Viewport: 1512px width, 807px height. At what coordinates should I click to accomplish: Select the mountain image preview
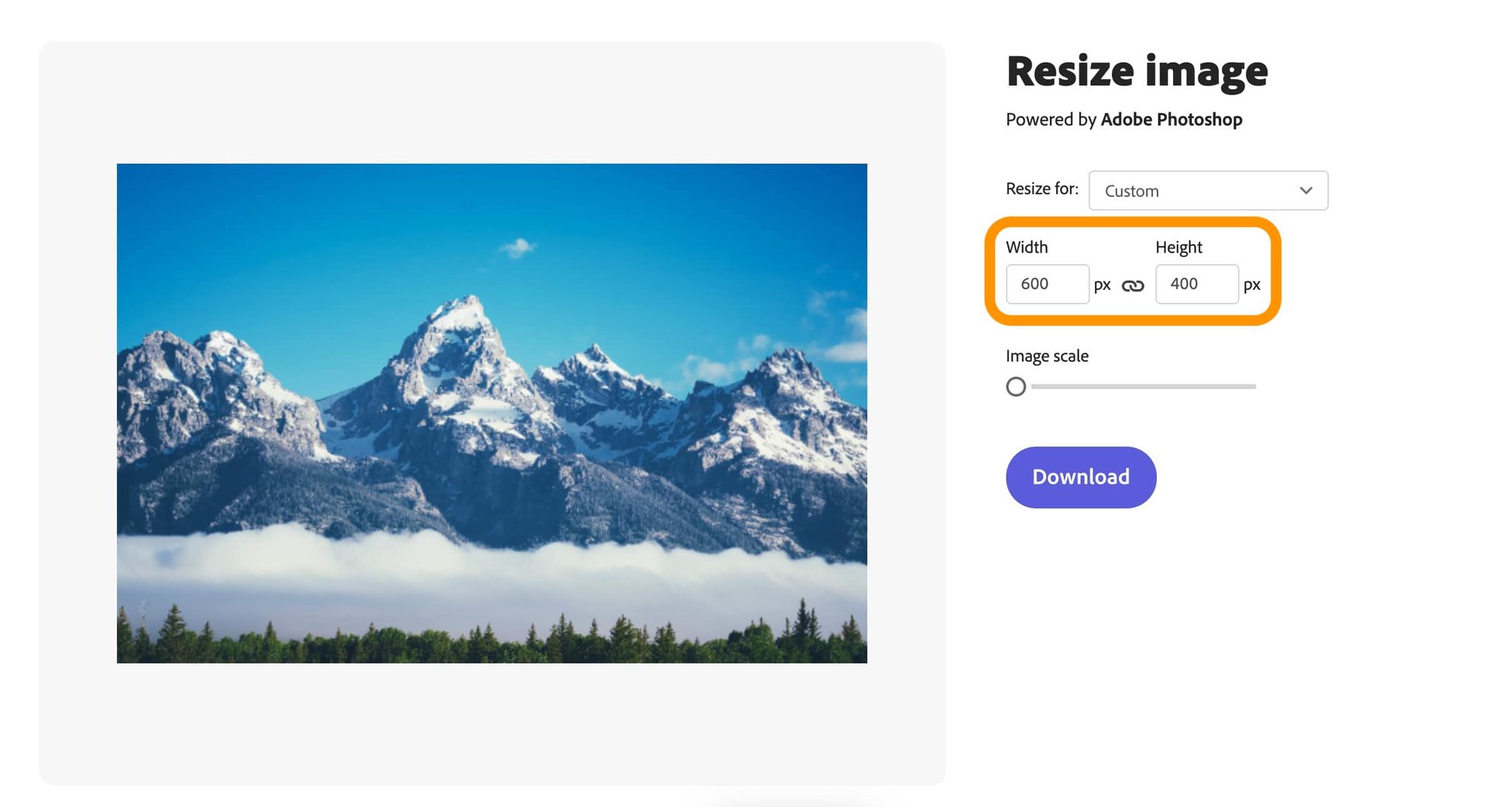pyautogui.click(x=492, y=412)
